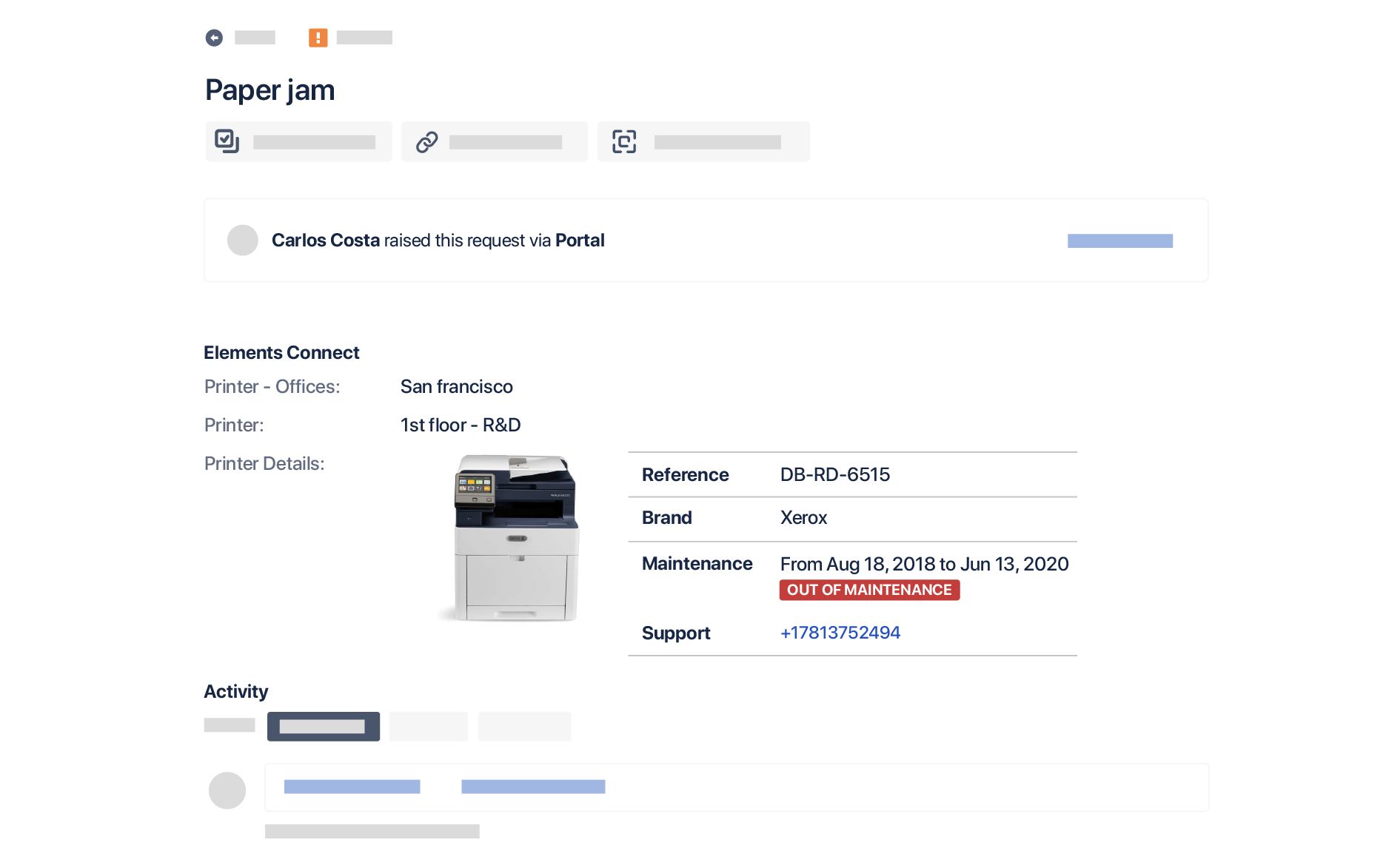Screen dimensions: 1389x868
Task: Click the Reference row label
Action: click(x=685, y=475)
